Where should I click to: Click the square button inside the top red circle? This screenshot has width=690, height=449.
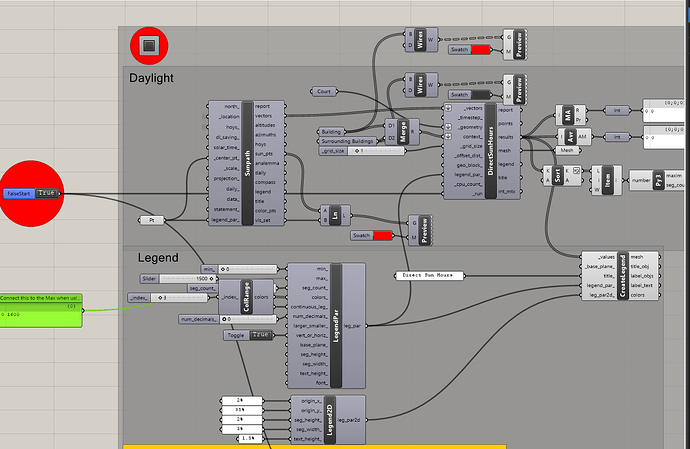(x=149, y=45)
